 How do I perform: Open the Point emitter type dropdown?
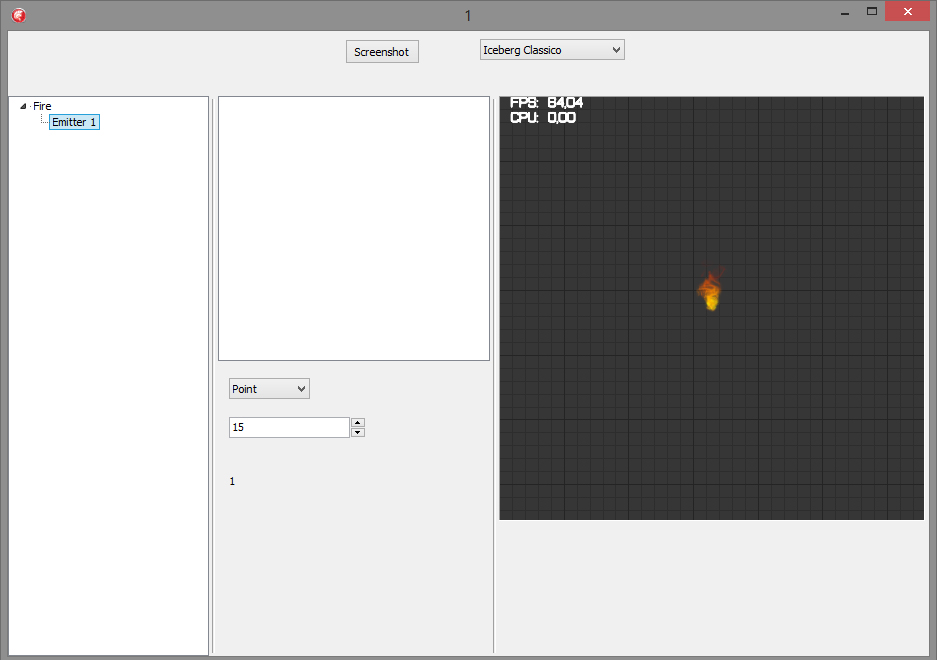pyautogui.click(x=269, y=389)
